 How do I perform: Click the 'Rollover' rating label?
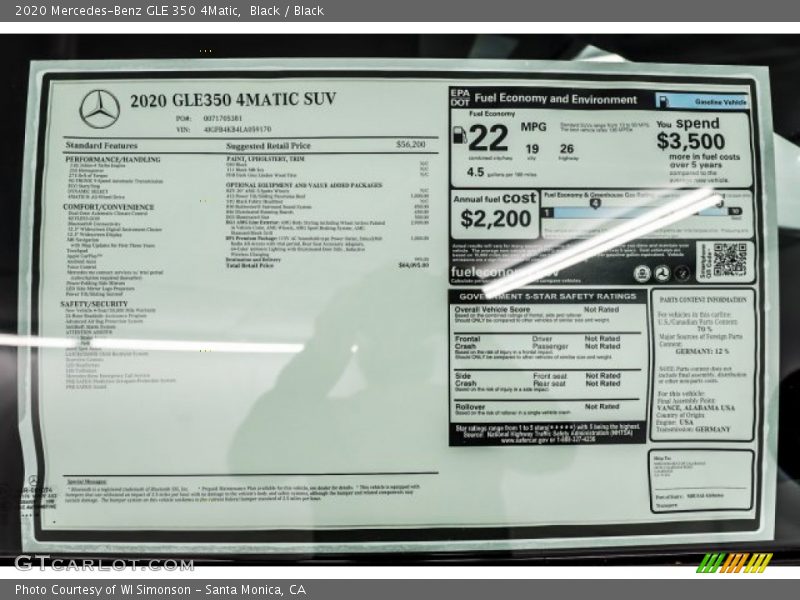(x=470, y=407)
